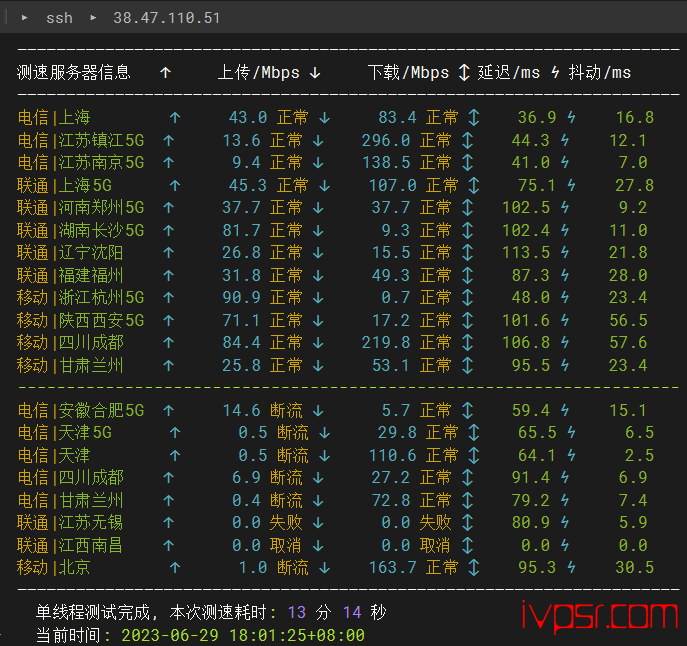
Task: Click the down arrow in the header row
Action: pos(315,72)
